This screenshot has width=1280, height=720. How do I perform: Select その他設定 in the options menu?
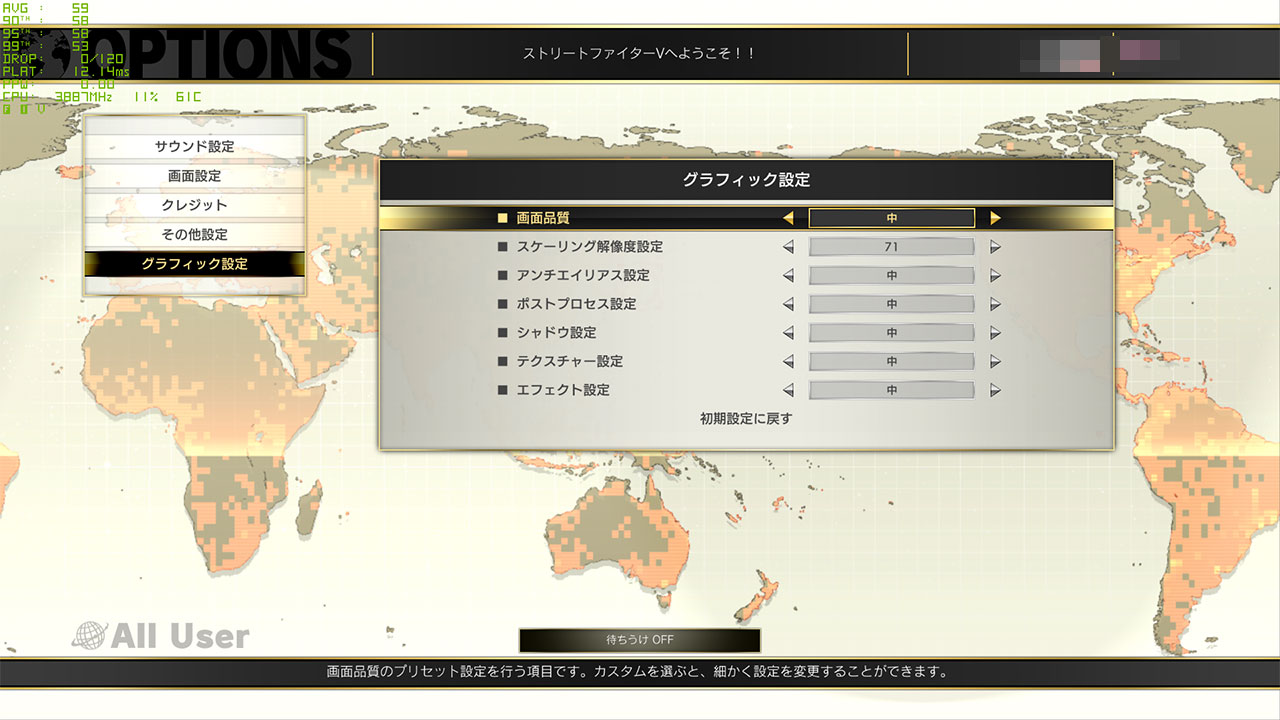194,235
